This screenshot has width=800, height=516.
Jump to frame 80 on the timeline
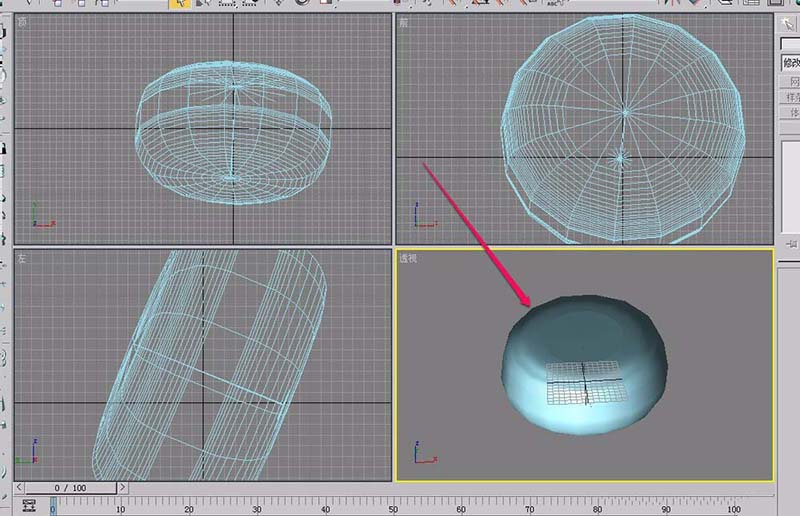[597, 509]
